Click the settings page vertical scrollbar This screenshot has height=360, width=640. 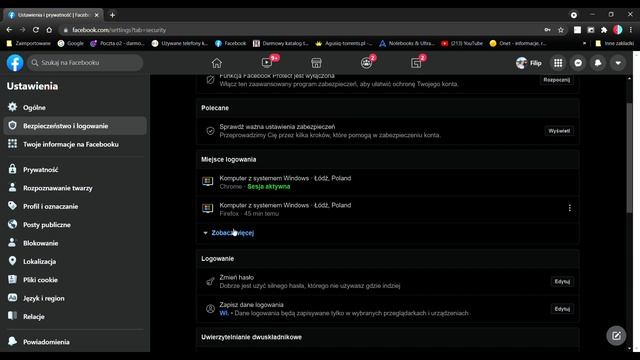[629, 158]
